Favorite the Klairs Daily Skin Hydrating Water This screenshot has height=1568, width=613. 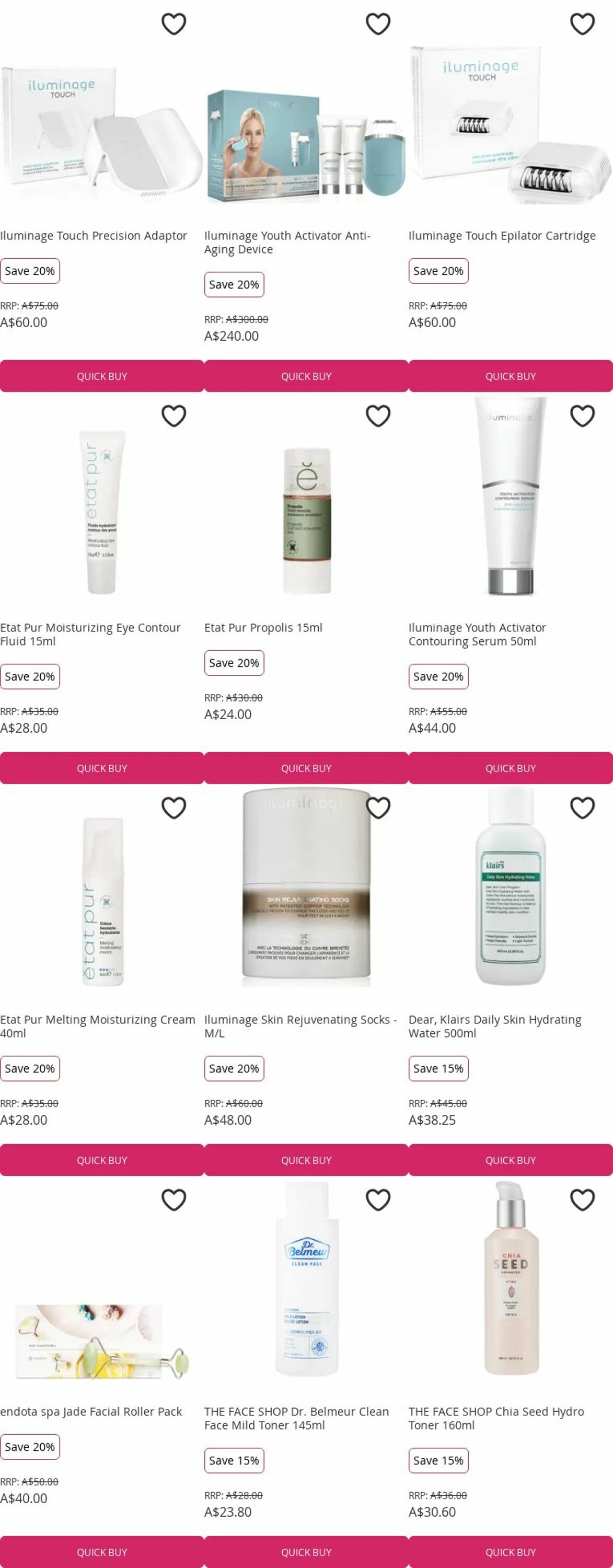tap(583, 809)
